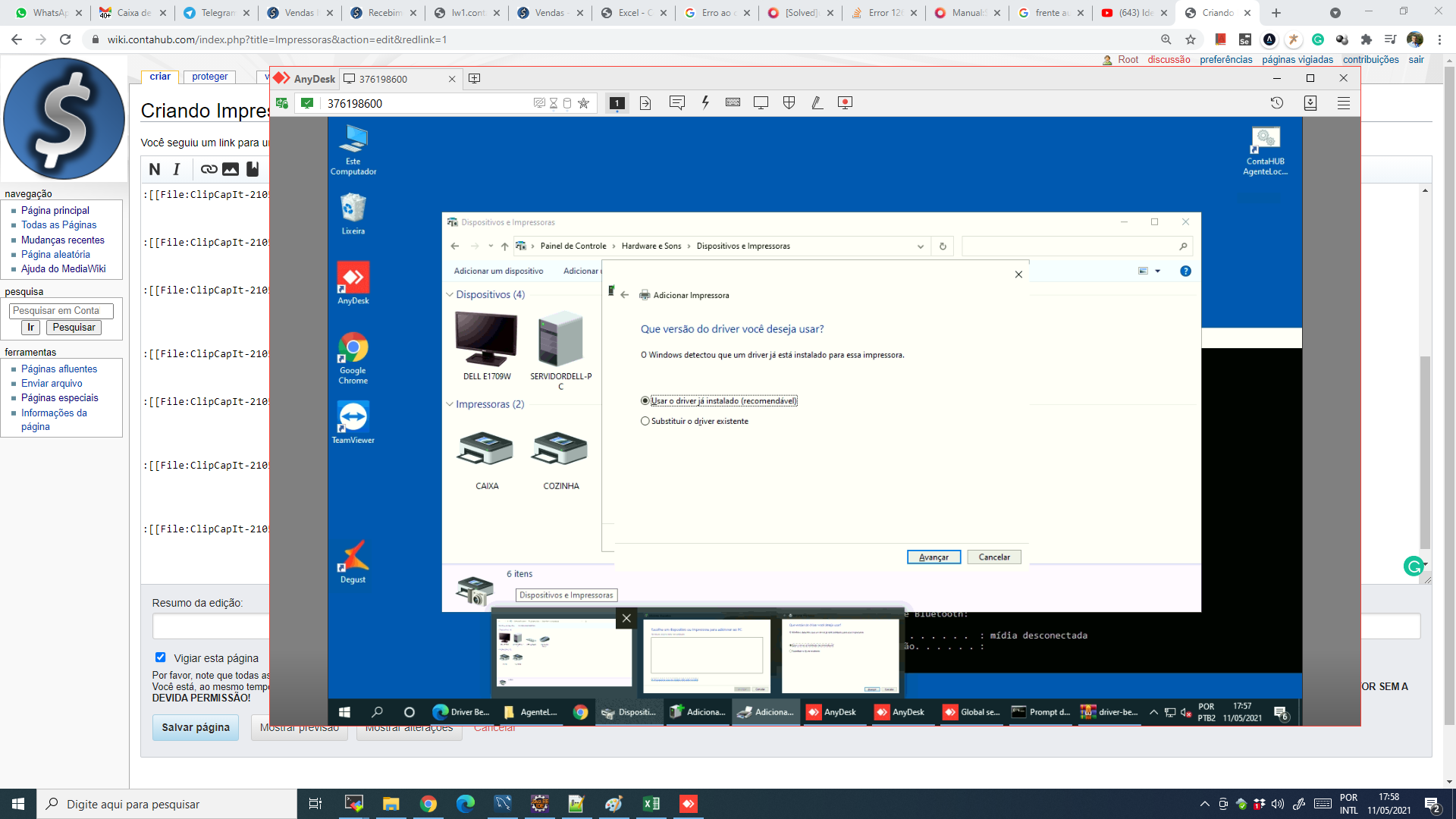Click the AnyDesk file transfer icon

click(x=645, y=103)
